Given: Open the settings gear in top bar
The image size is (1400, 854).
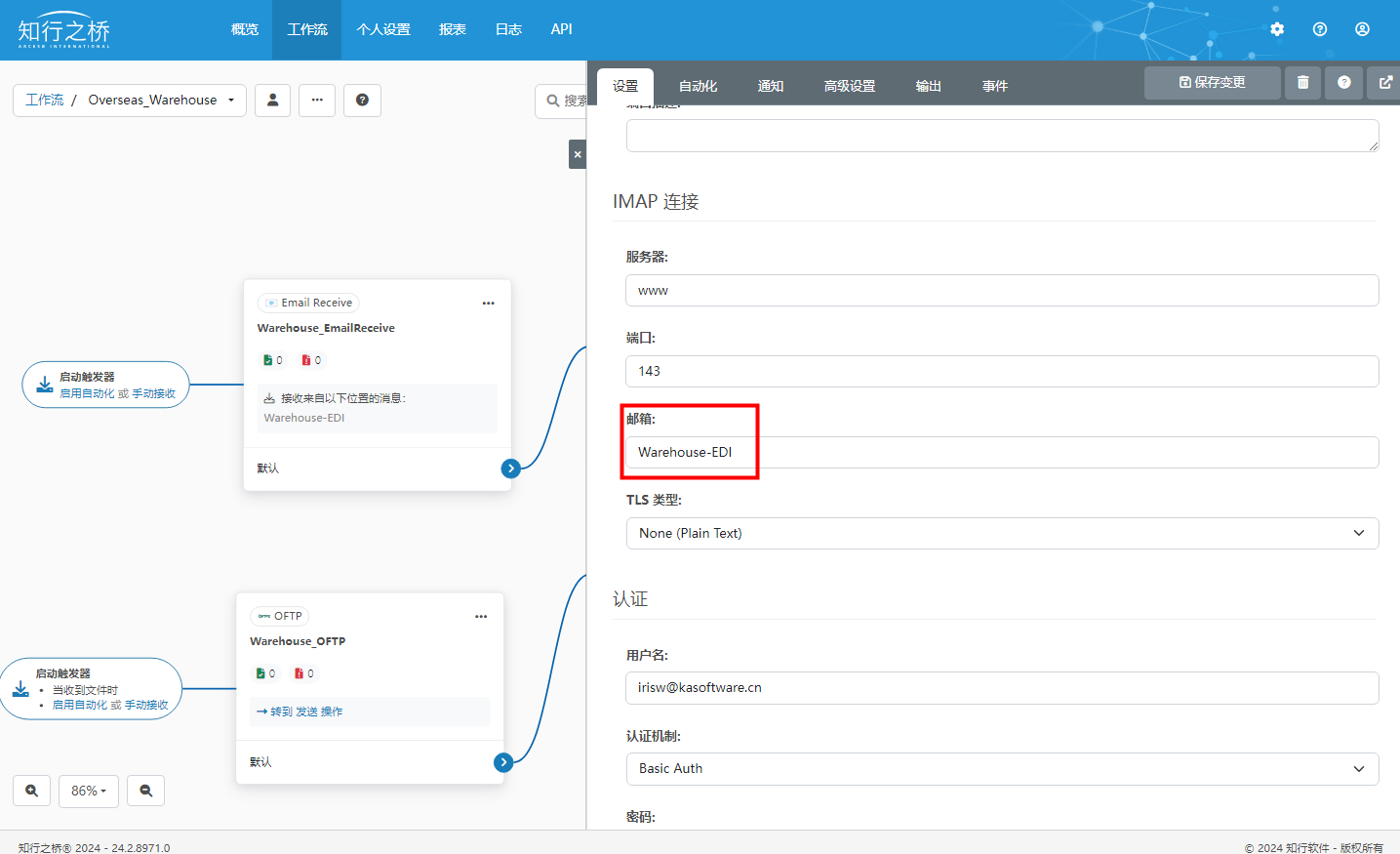Looking at the screenshot, I should coord(1277,29).
